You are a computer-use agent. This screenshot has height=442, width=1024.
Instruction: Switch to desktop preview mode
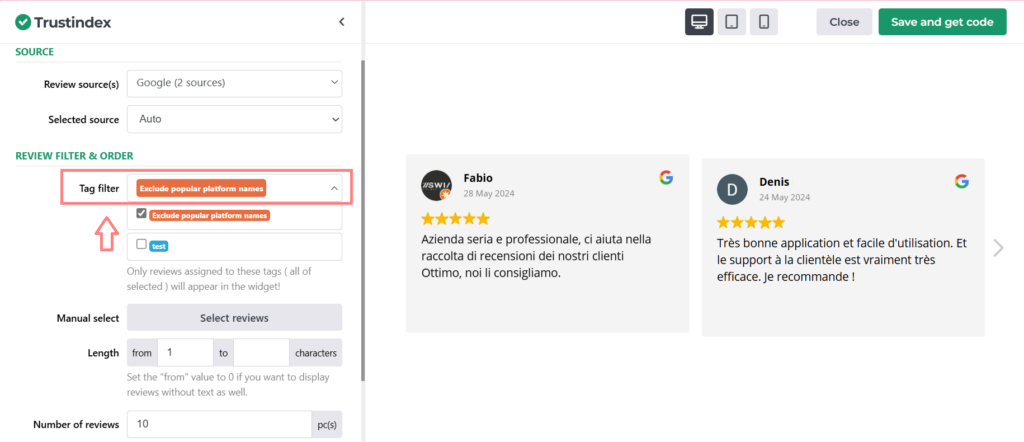click(699, 22)
